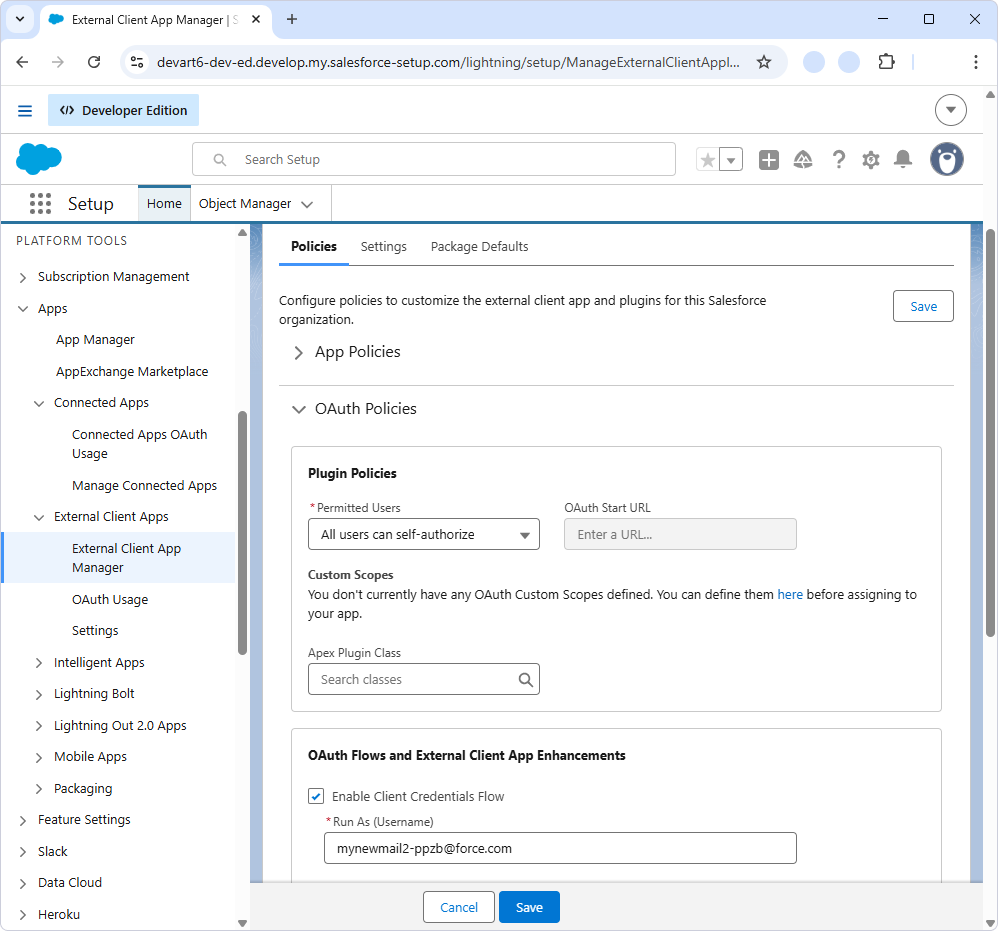Open the quick create plus icon
The image size is (998, 931).
click(768, 159)
